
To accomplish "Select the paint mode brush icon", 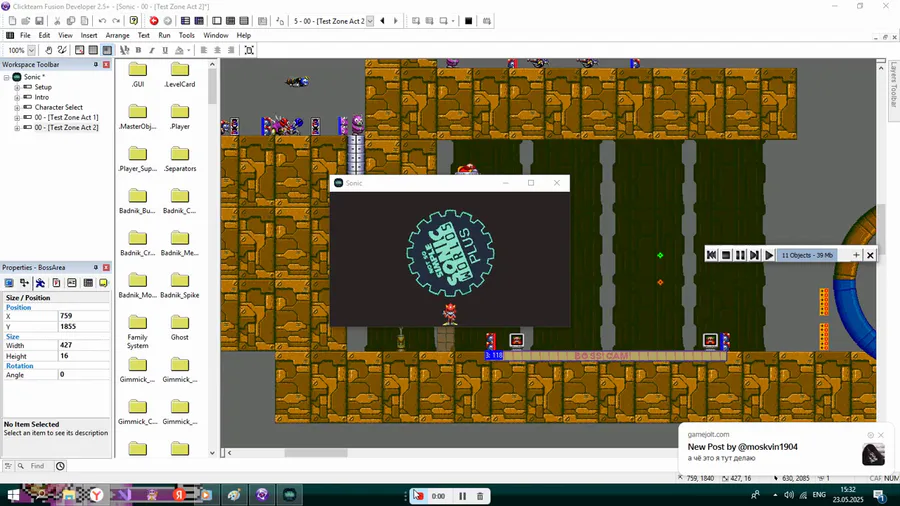I will tap(62, 50).
